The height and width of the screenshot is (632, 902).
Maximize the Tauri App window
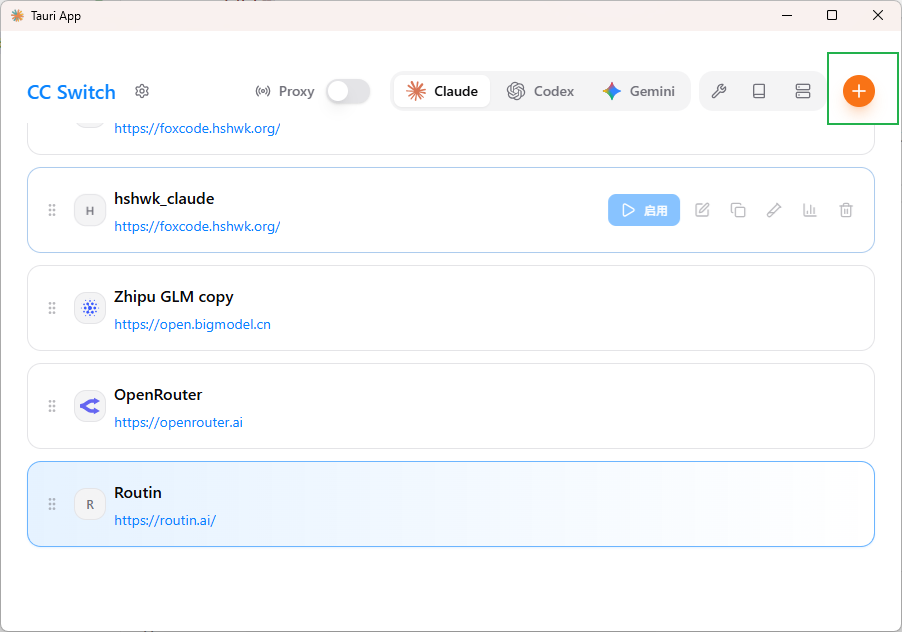click(x=832, y=15)
